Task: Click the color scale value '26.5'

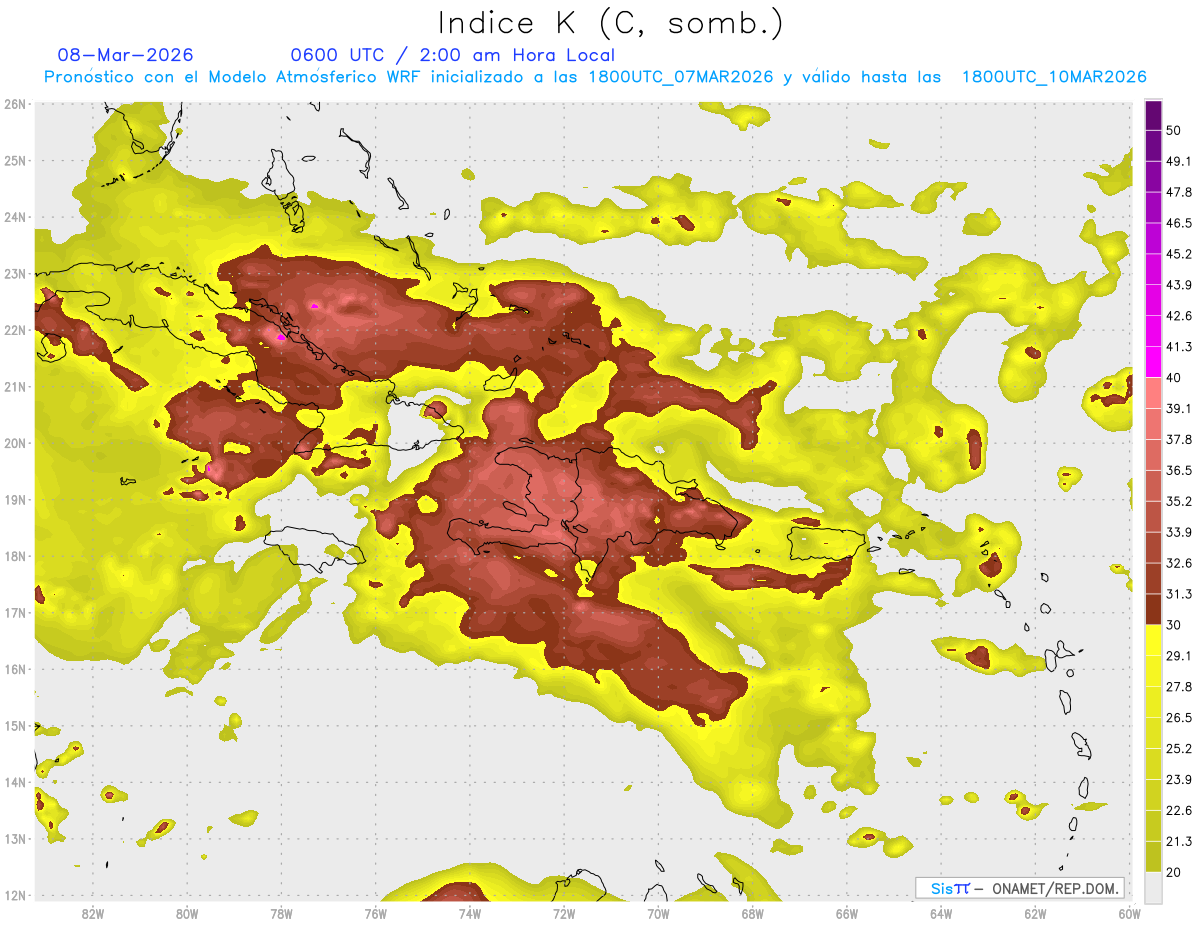Action: 1179,718
